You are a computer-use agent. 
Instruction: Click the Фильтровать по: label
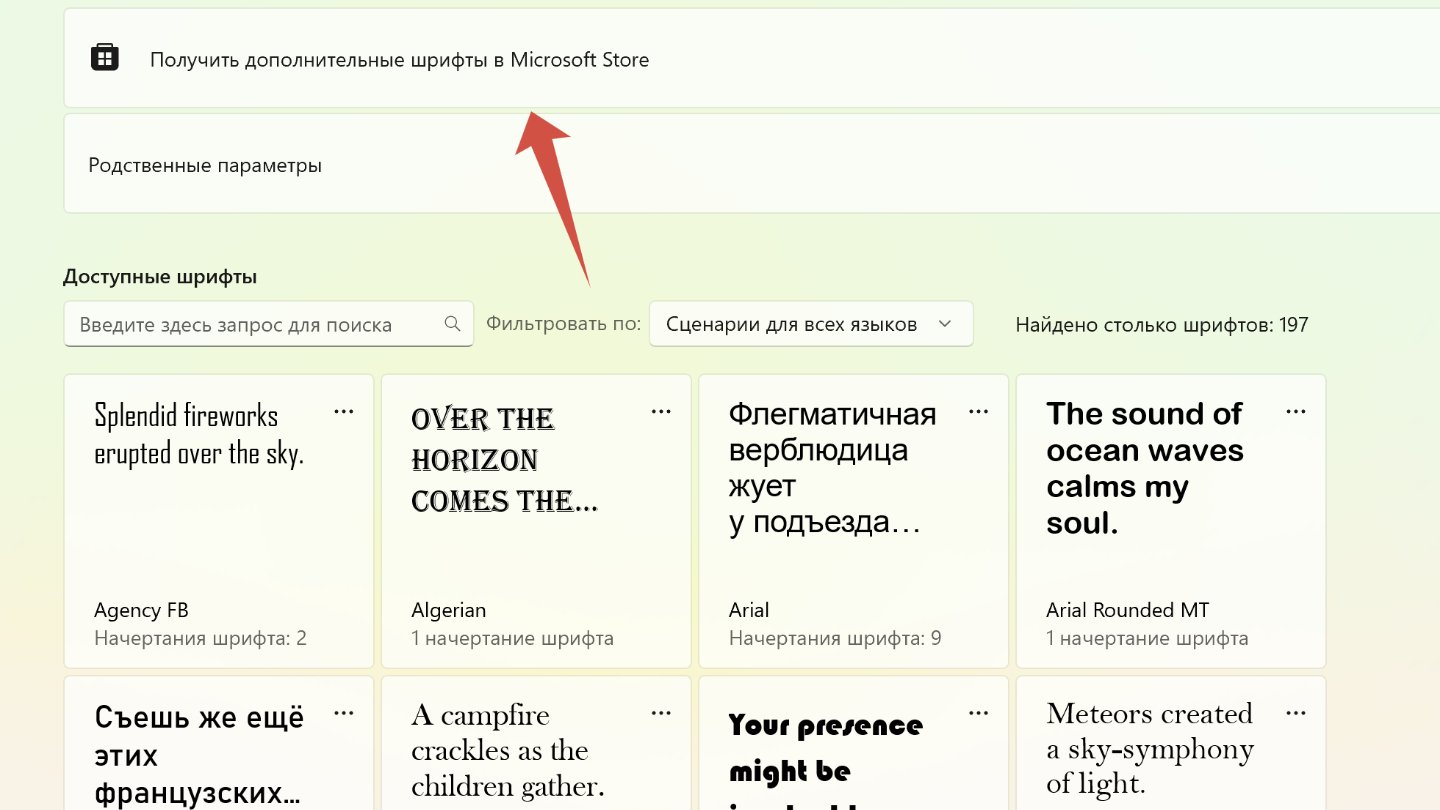tap(564, 323)
